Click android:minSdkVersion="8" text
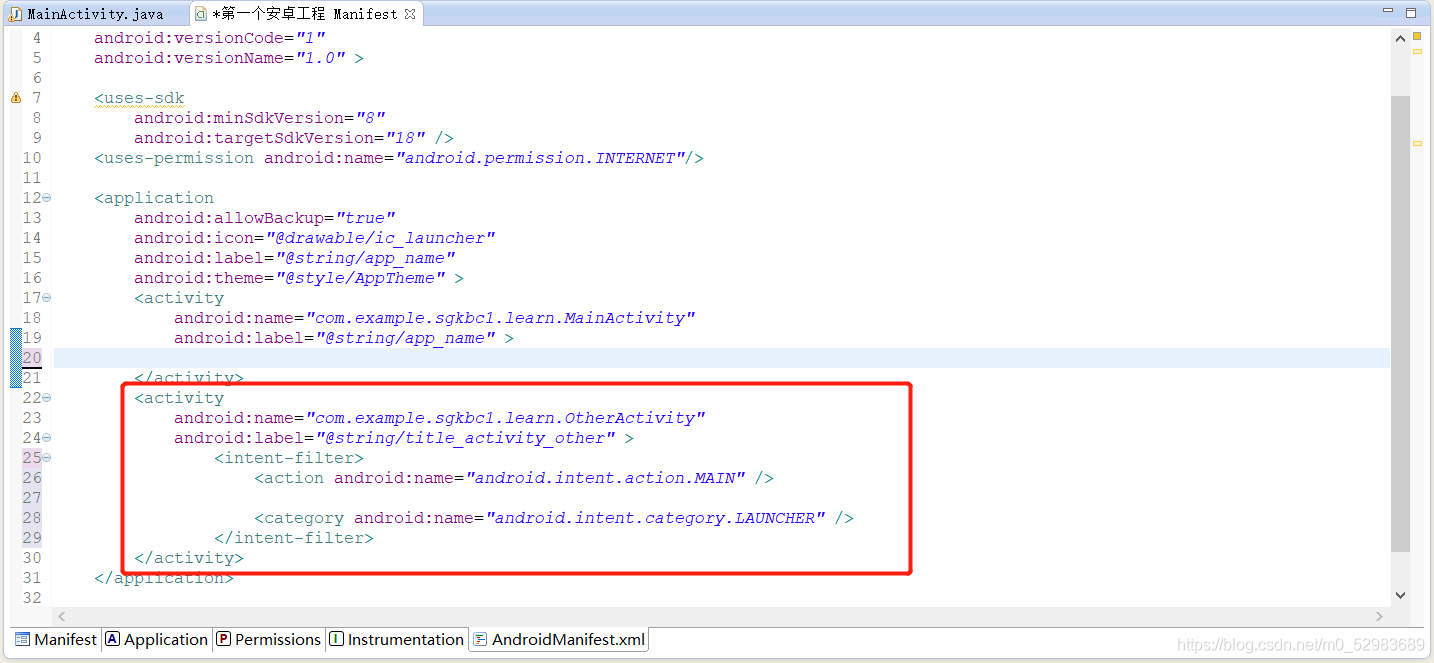1434x663 pixels. 260,118
